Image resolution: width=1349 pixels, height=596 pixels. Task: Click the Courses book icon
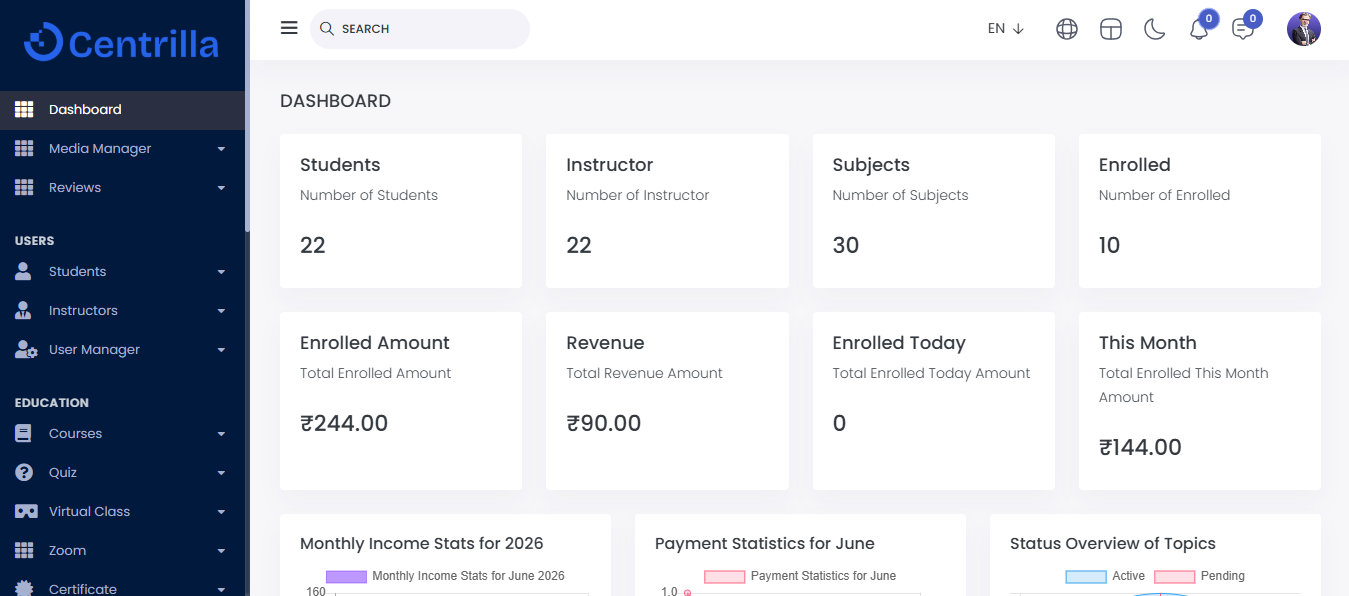[24, 433]
